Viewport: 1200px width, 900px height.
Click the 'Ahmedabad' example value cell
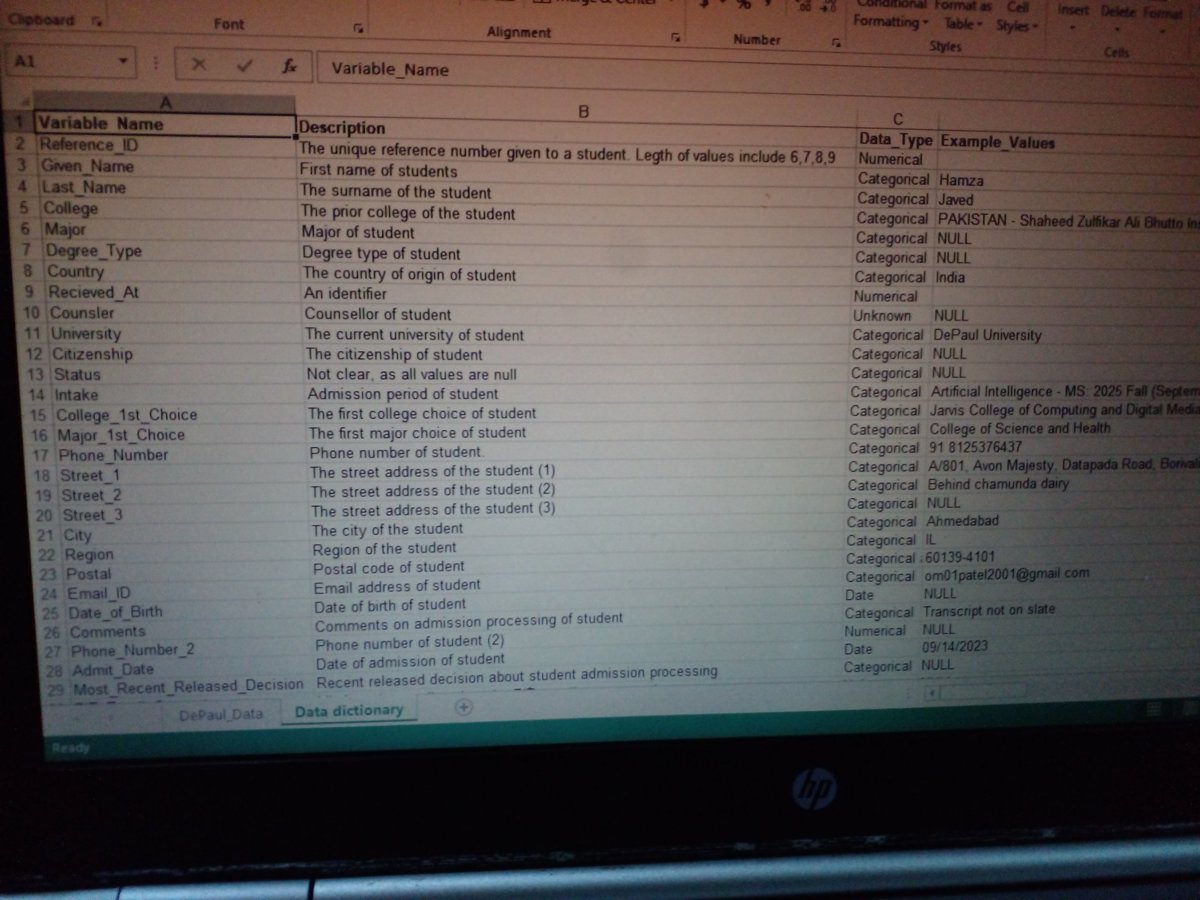pos(1062,521)
